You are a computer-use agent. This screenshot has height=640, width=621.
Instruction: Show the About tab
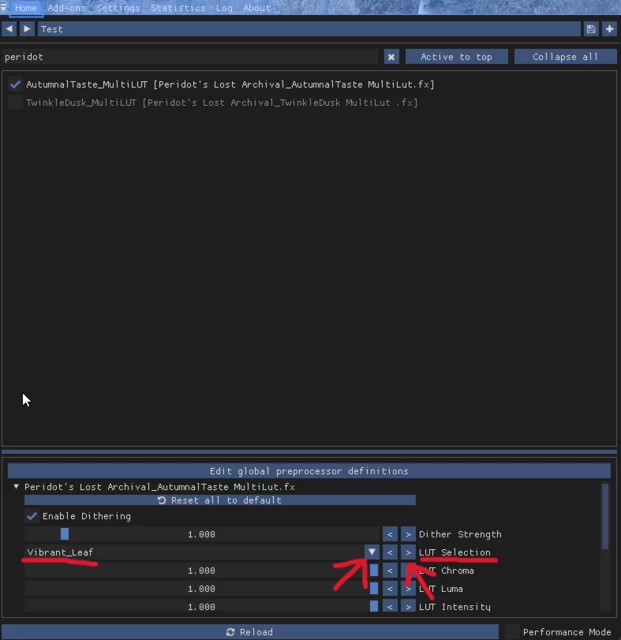pos(257,8)
